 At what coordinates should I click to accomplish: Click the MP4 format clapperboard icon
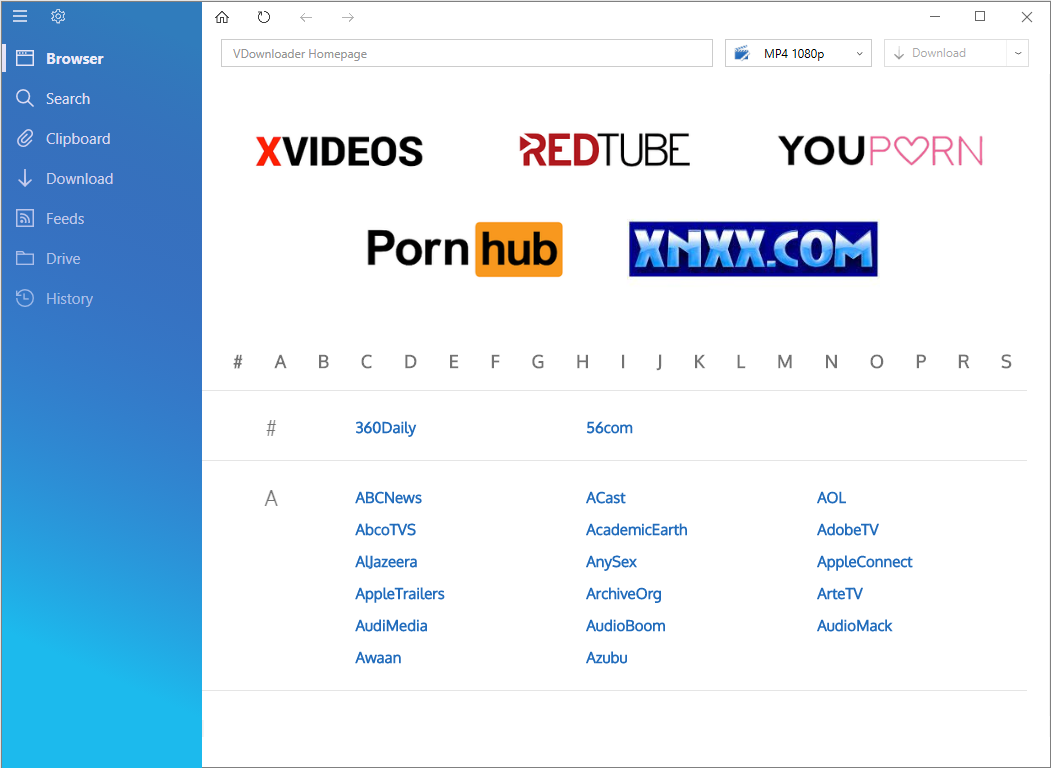(742, 53)
